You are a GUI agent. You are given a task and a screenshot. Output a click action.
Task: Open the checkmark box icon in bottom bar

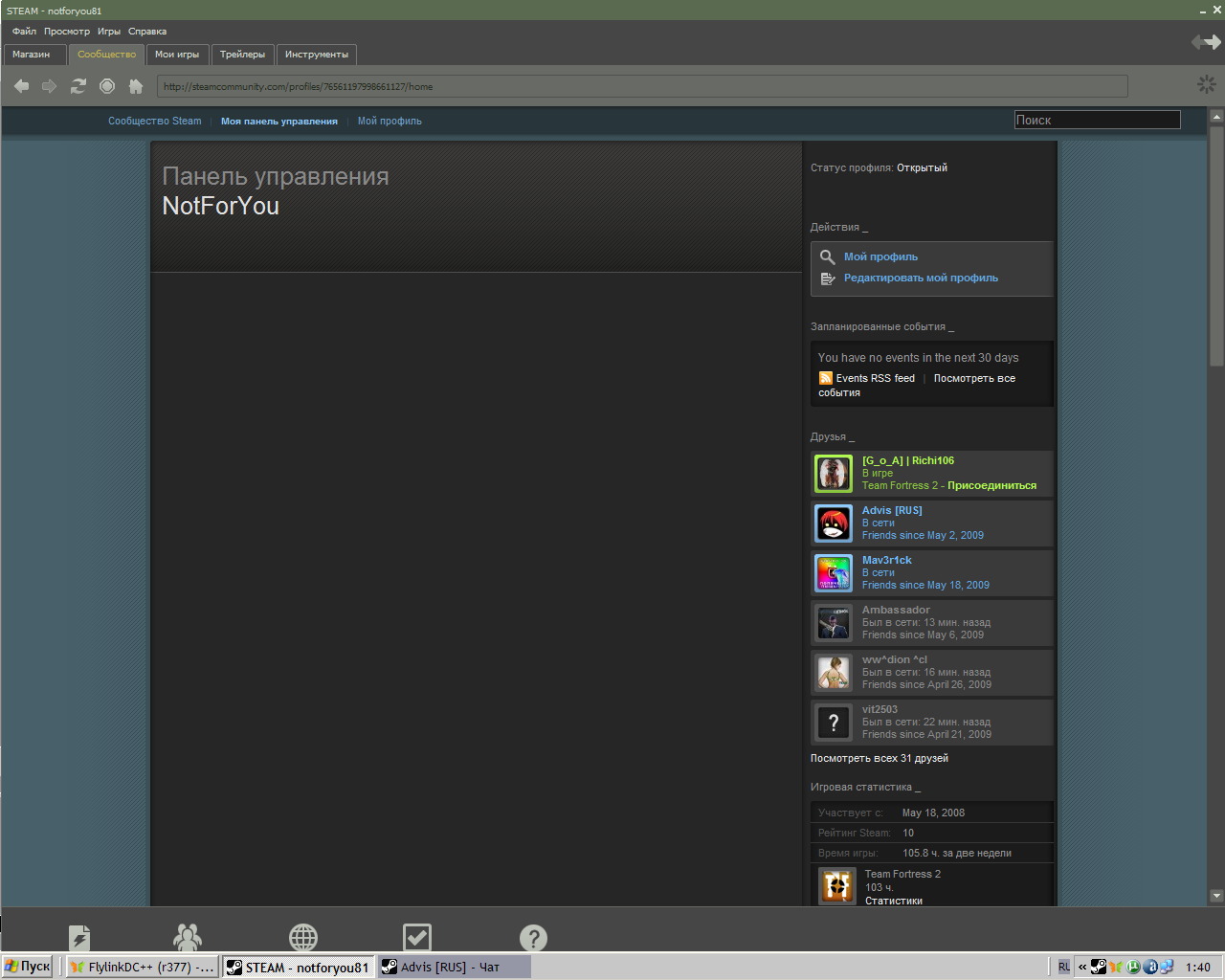tap(417, 938)
